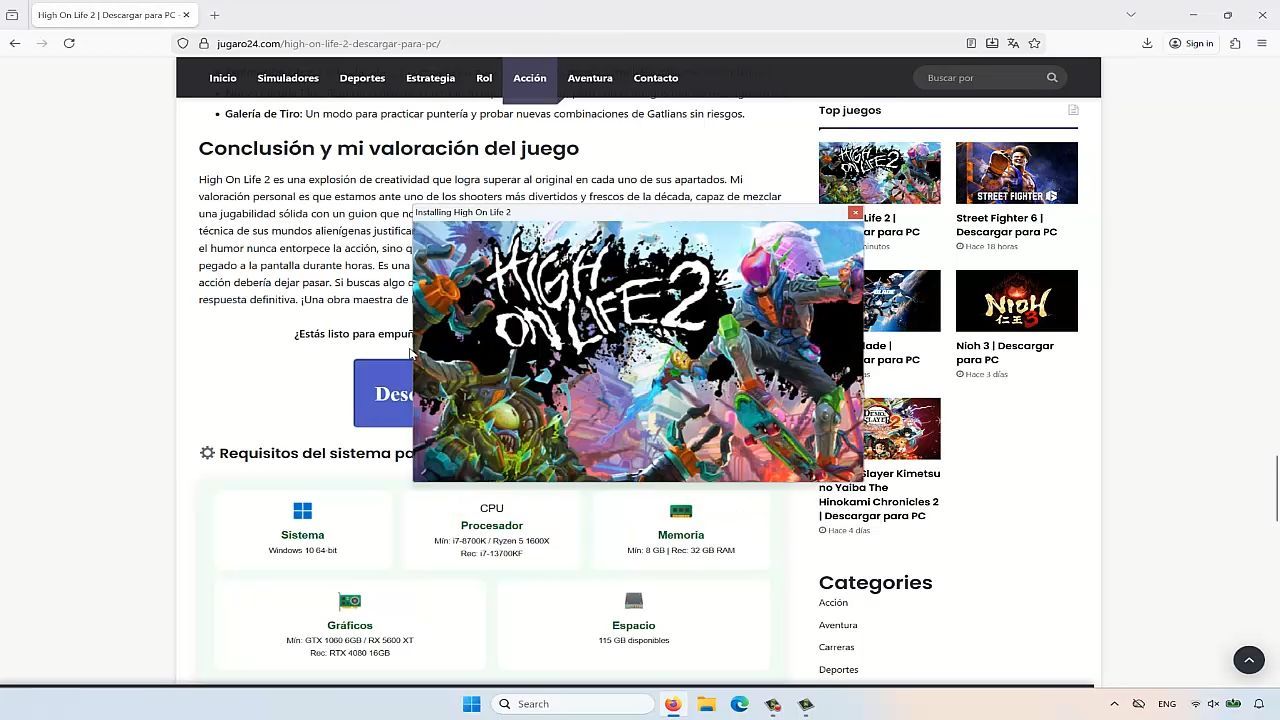Open the Simuladores menu item
The image size is (1280, 720).
coord(288,78)
